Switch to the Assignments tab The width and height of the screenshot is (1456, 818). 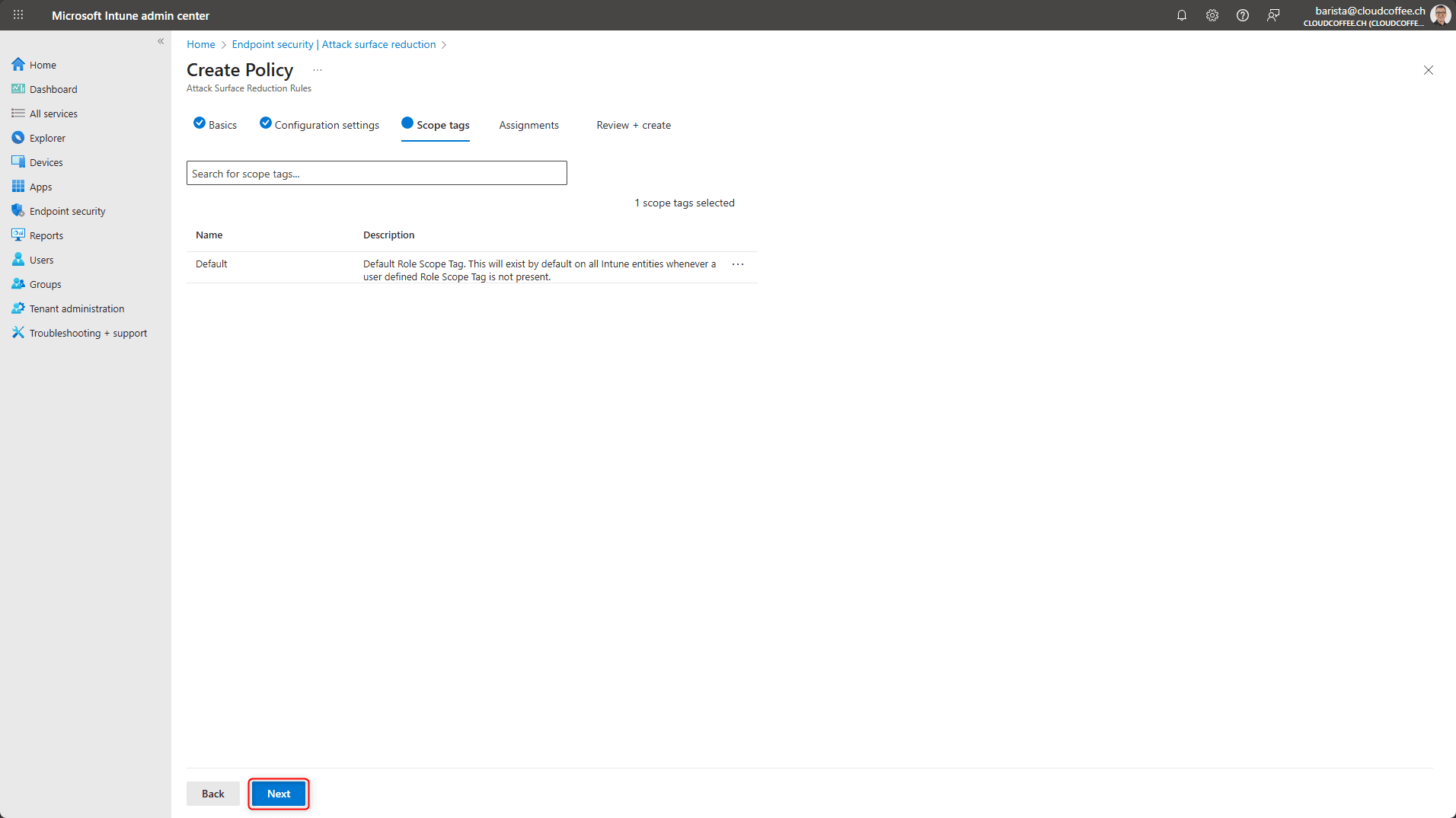[528, 125]
